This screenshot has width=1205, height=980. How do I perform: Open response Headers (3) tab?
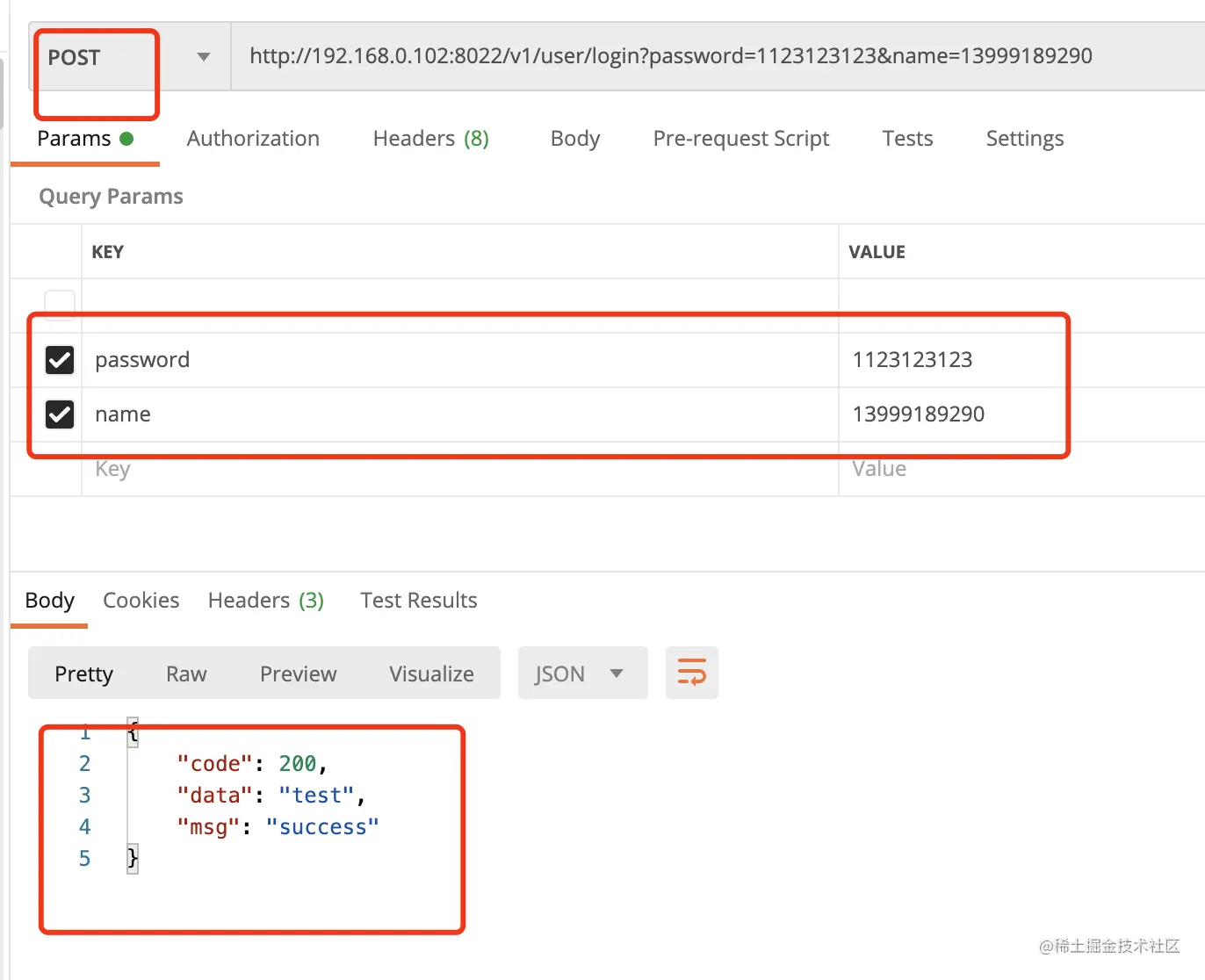click(266, 601)
